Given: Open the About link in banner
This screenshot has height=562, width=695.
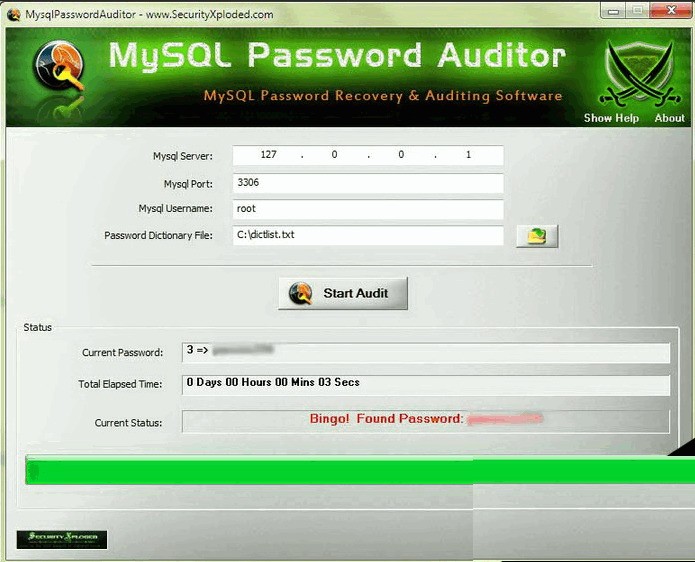Looking at the screenshot, I should pos(669,118).
